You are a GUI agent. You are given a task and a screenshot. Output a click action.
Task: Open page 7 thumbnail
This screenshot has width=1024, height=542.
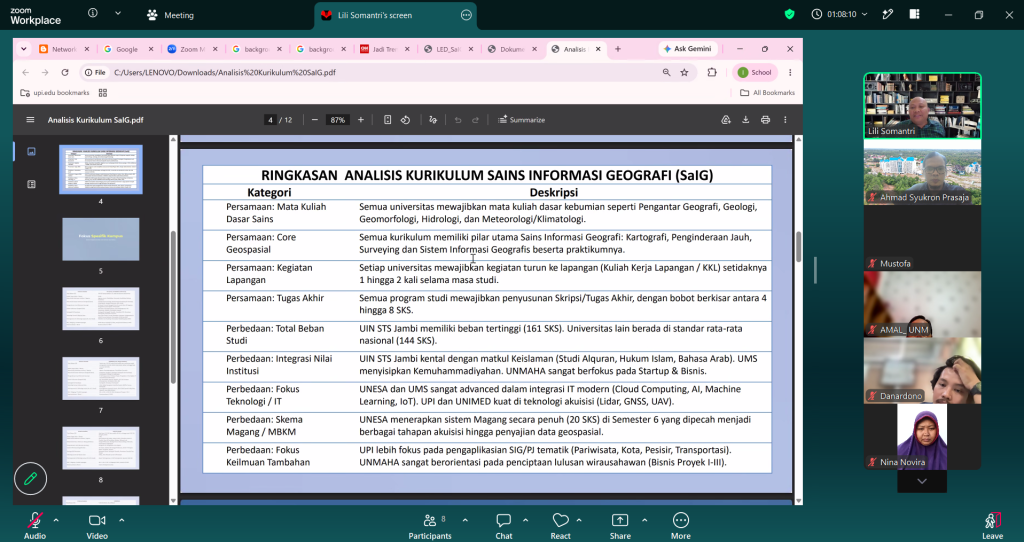point(101,379)
